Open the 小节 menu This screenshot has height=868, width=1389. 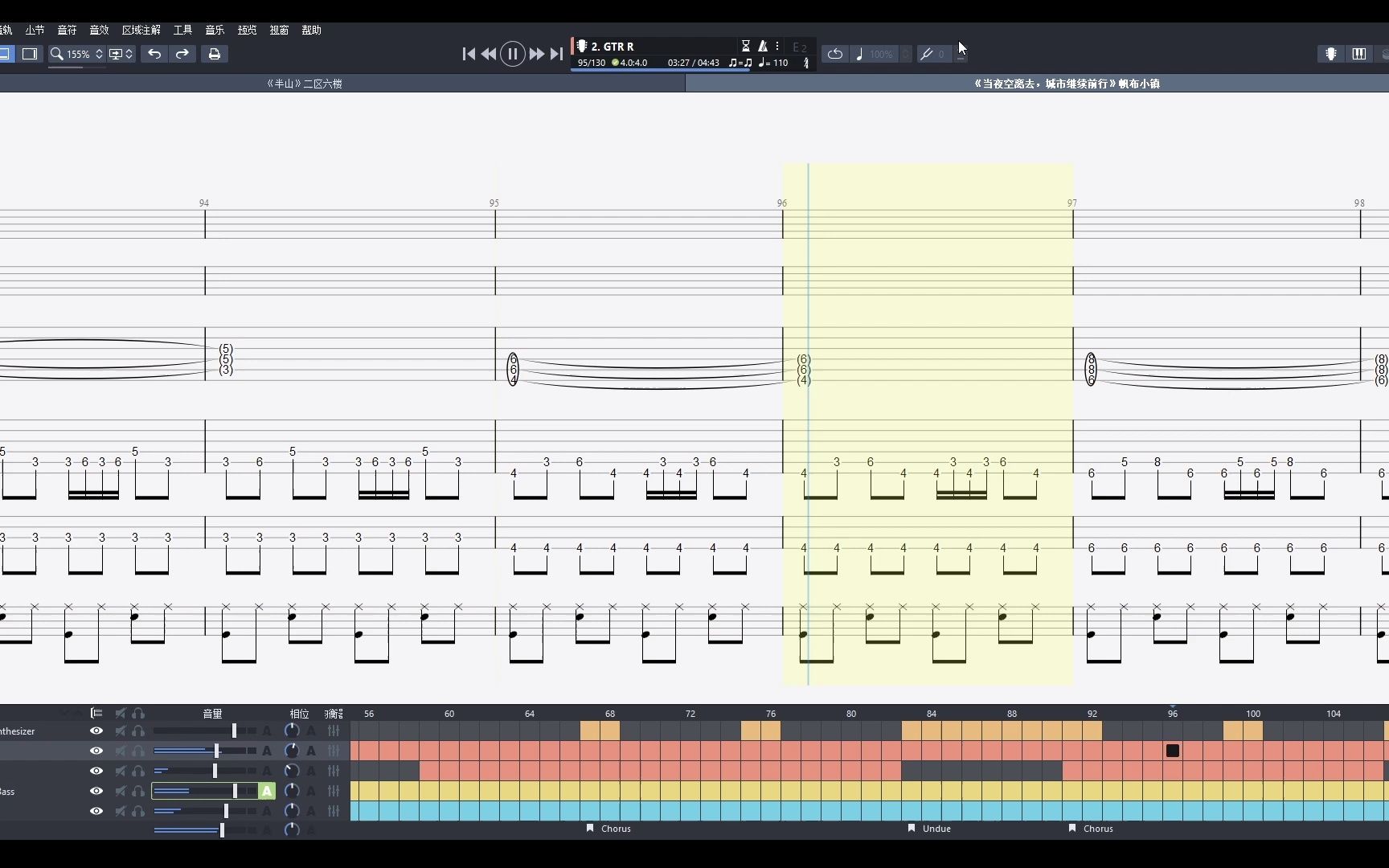click(35, 30)
